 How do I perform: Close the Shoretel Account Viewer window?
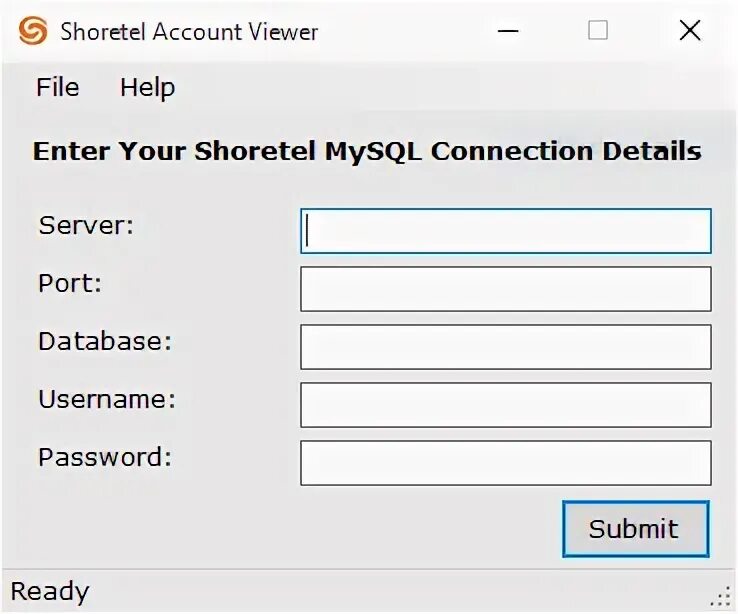(x=690, y=31)
